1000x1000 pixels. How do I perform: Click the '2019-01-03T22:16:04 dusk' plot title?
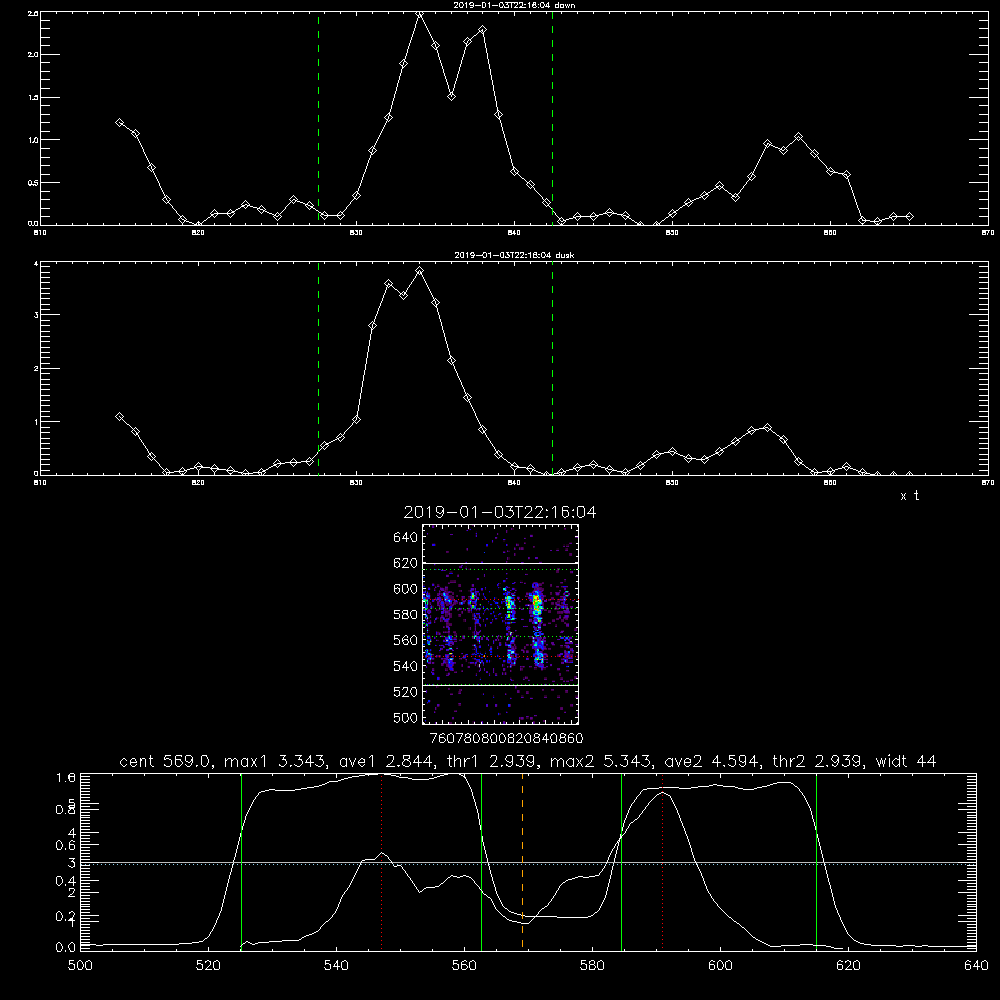click(x=514, y=255)
